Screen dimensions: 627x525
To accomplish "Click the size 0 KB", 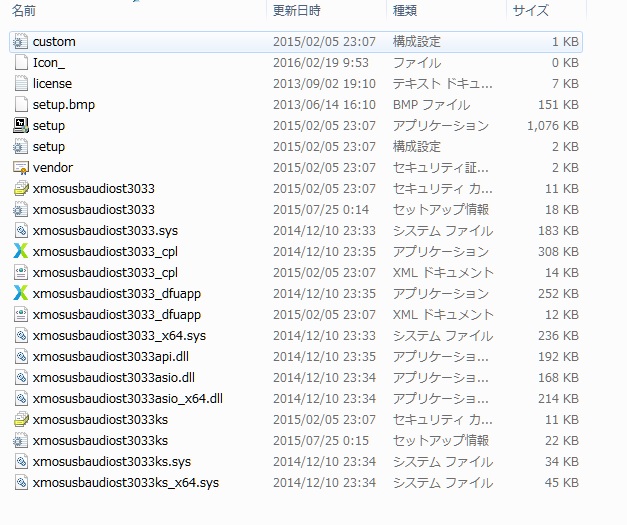I will point(565,63).
